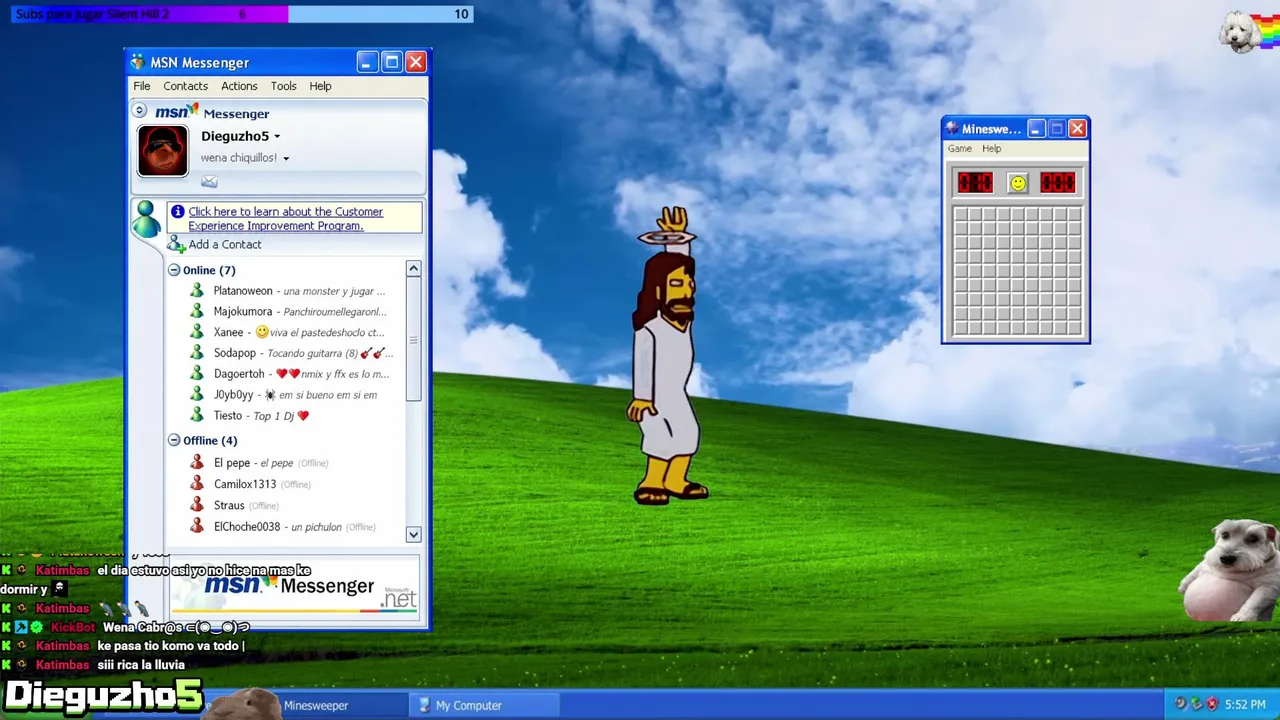Open the Dieguzho5 status dropdown
This screenshot has height=720, width=1280.
coord(277,137)
